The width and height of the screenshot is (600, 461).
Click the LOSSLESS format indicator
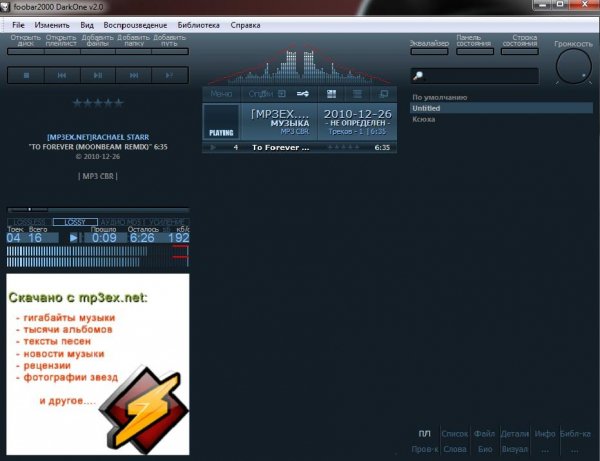(30, 222)
